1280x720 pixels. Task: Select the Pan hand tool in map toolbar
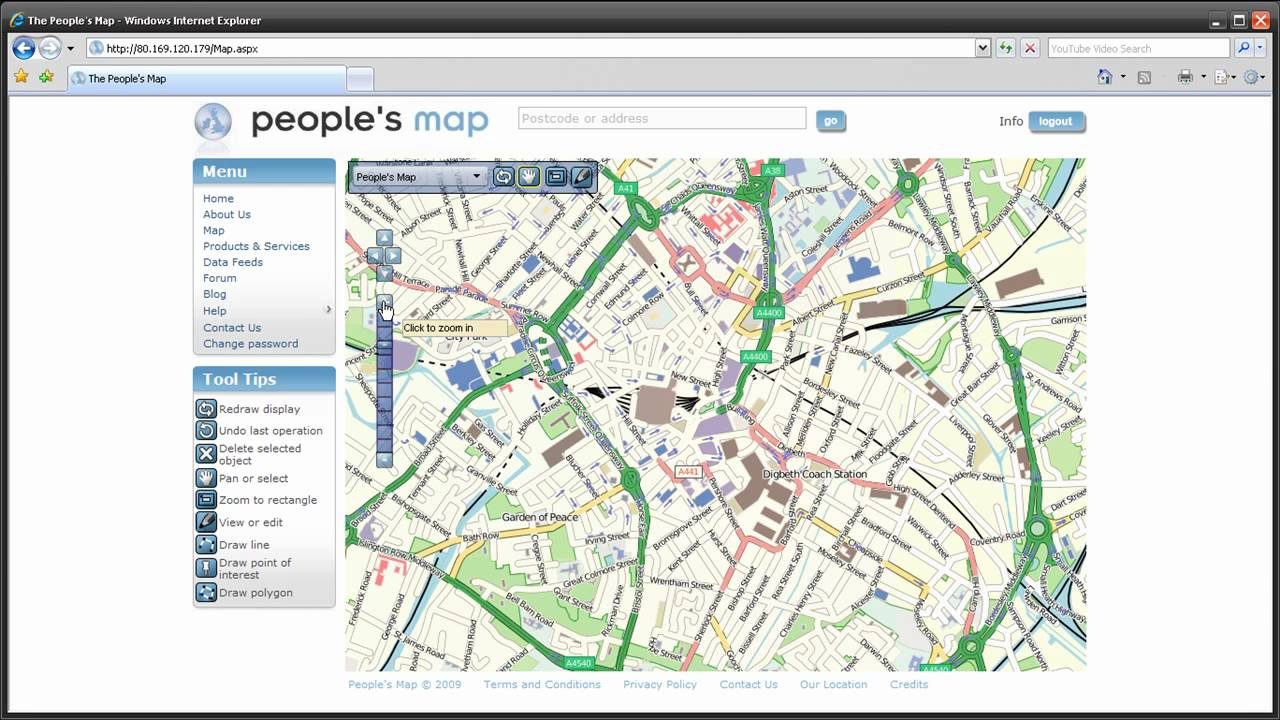[x=529, y=177]
